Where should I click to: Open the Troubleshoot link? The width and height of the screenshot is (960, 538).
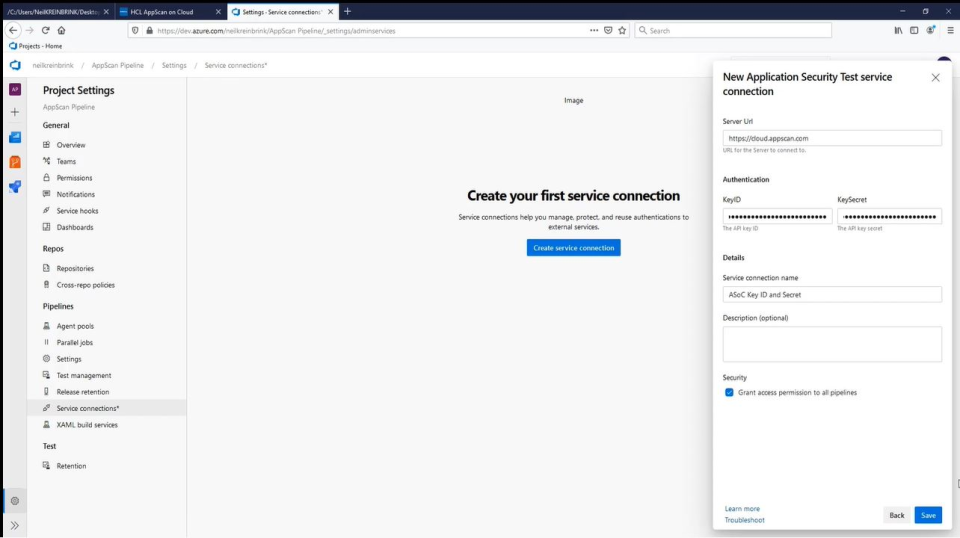click(744, 520)
